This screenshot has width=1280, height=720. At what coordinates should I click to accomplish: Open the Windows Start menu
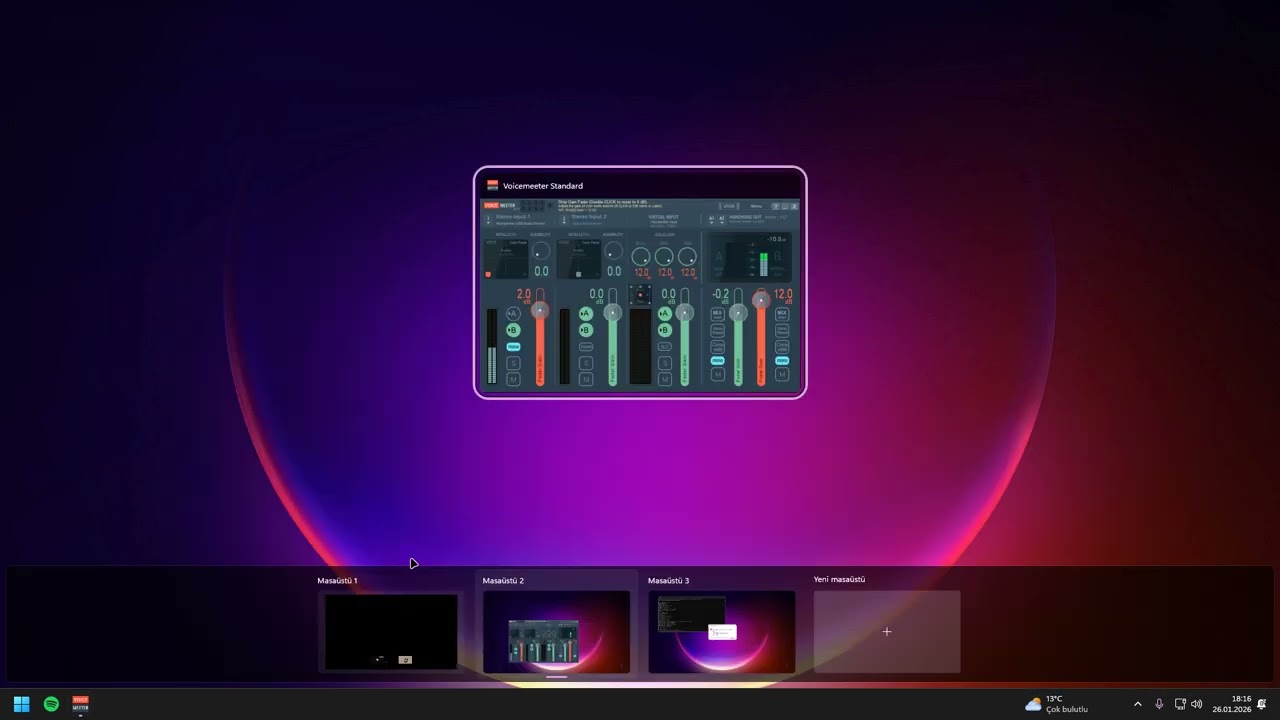coord(21,704)
